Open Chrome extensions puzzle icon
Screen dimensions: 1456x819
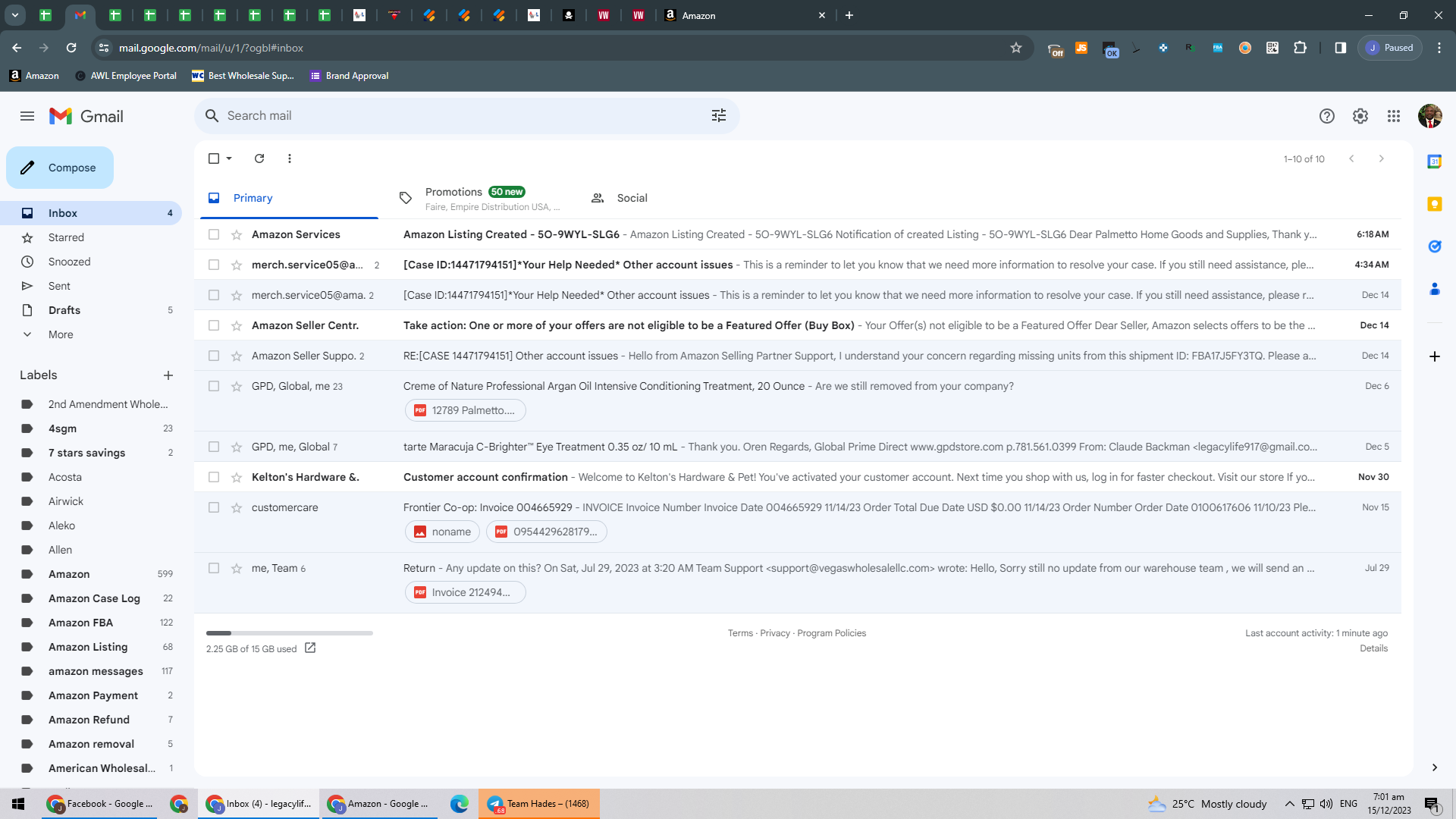[x=1300, y=48]
